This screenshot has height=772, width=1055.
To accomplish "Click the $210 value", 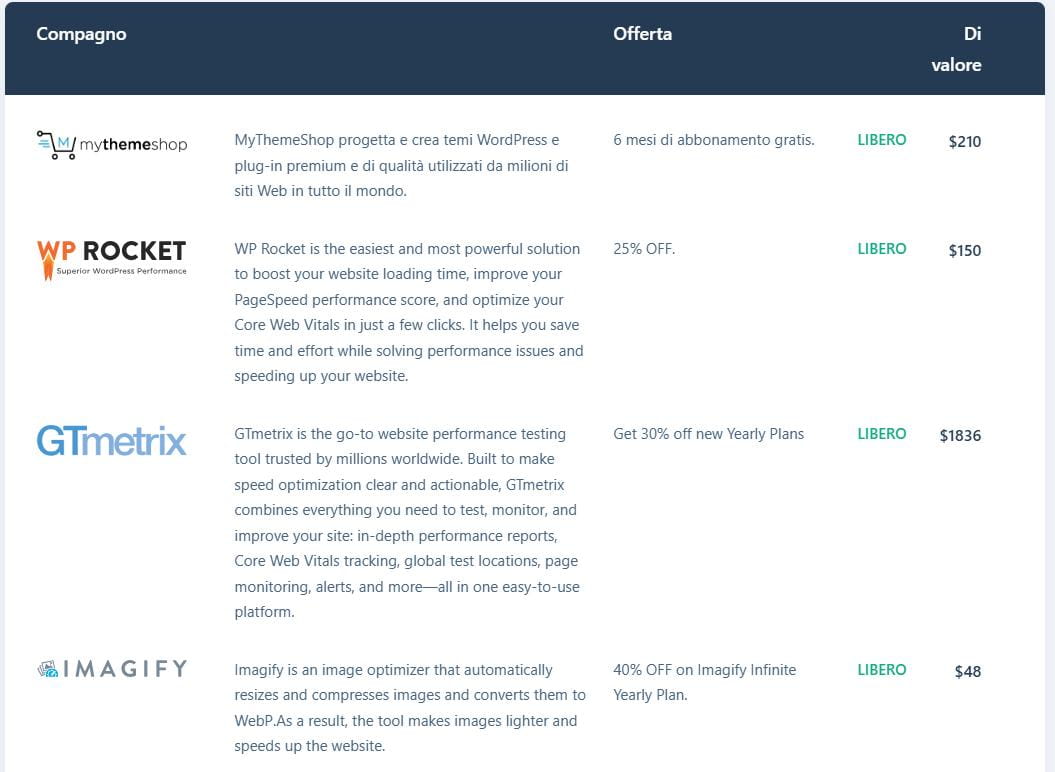I will coord(964,142).
